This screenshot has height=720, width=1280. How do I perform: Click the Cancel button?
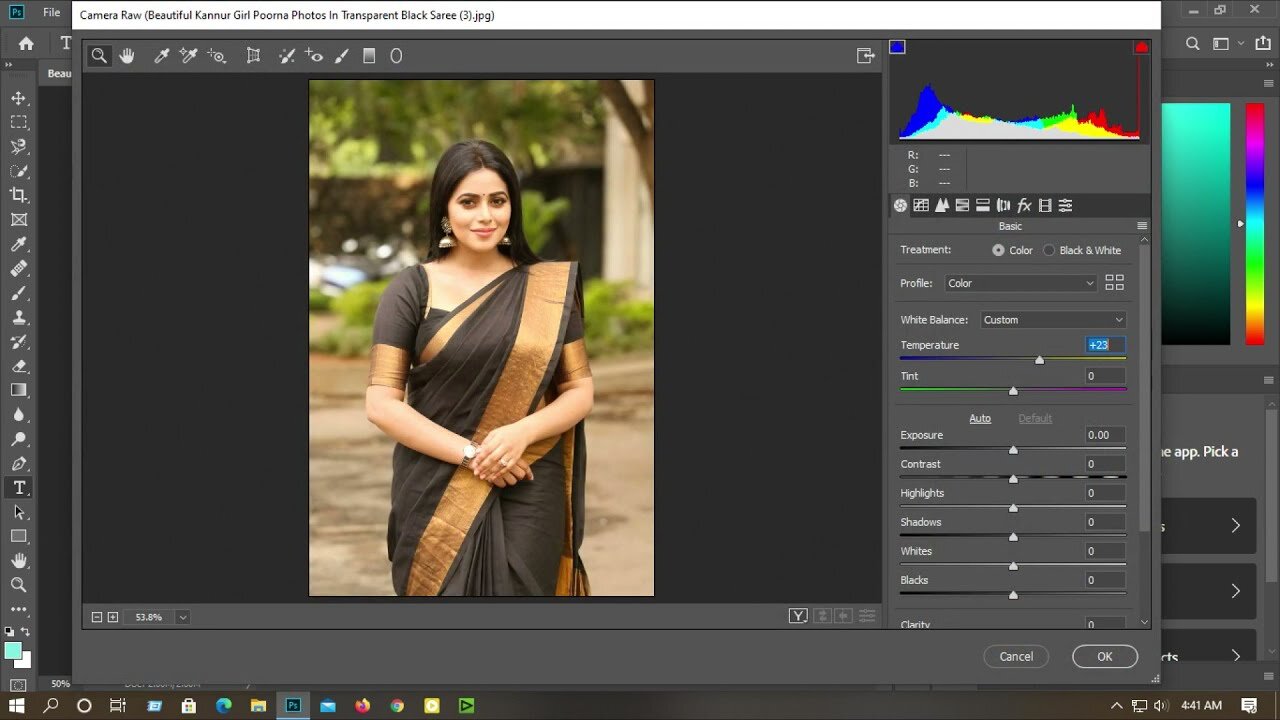pos(1016,656)
